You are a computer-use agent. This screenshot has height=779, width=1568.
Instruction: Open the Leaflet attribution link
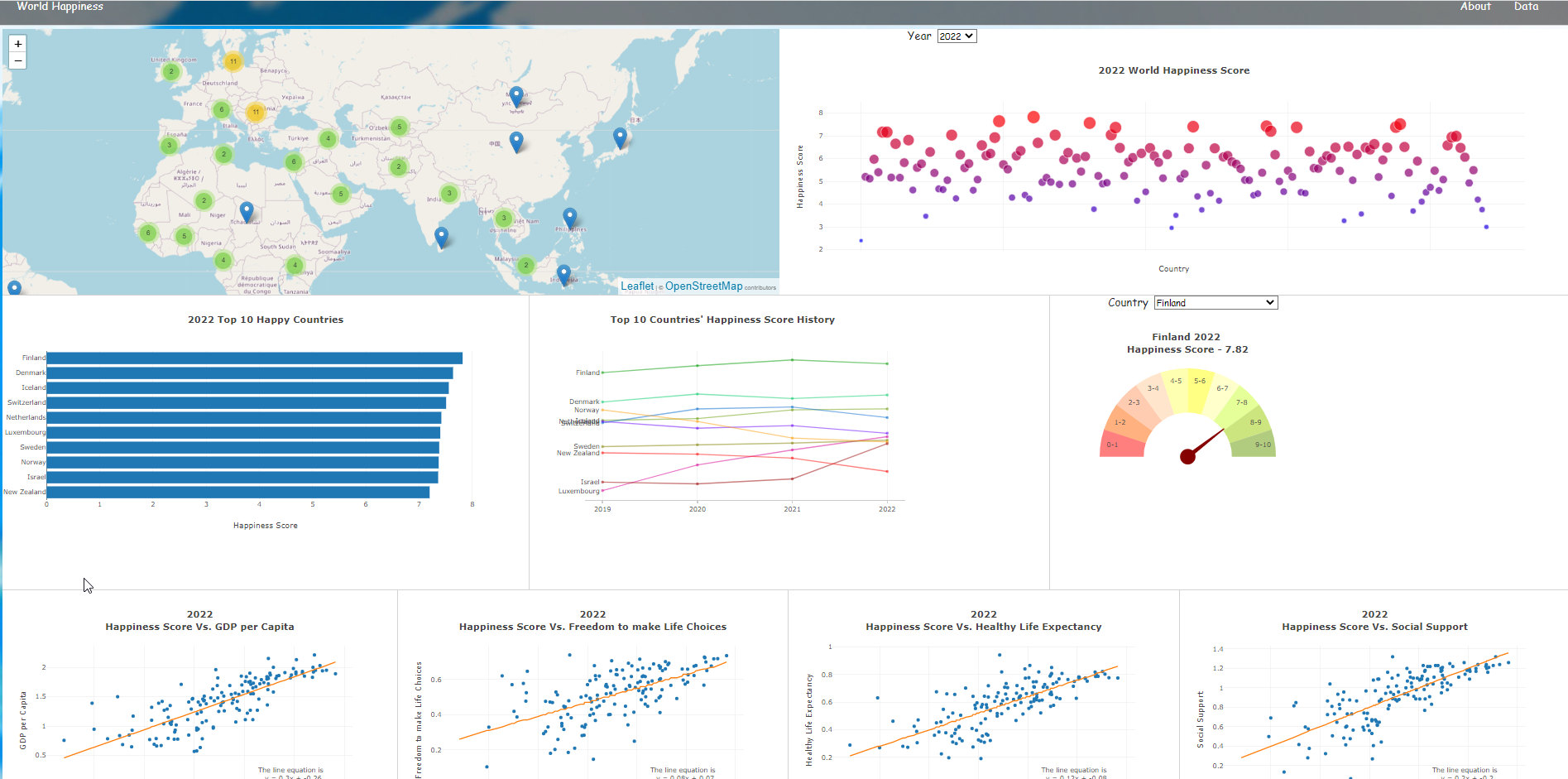pos(637,286)
